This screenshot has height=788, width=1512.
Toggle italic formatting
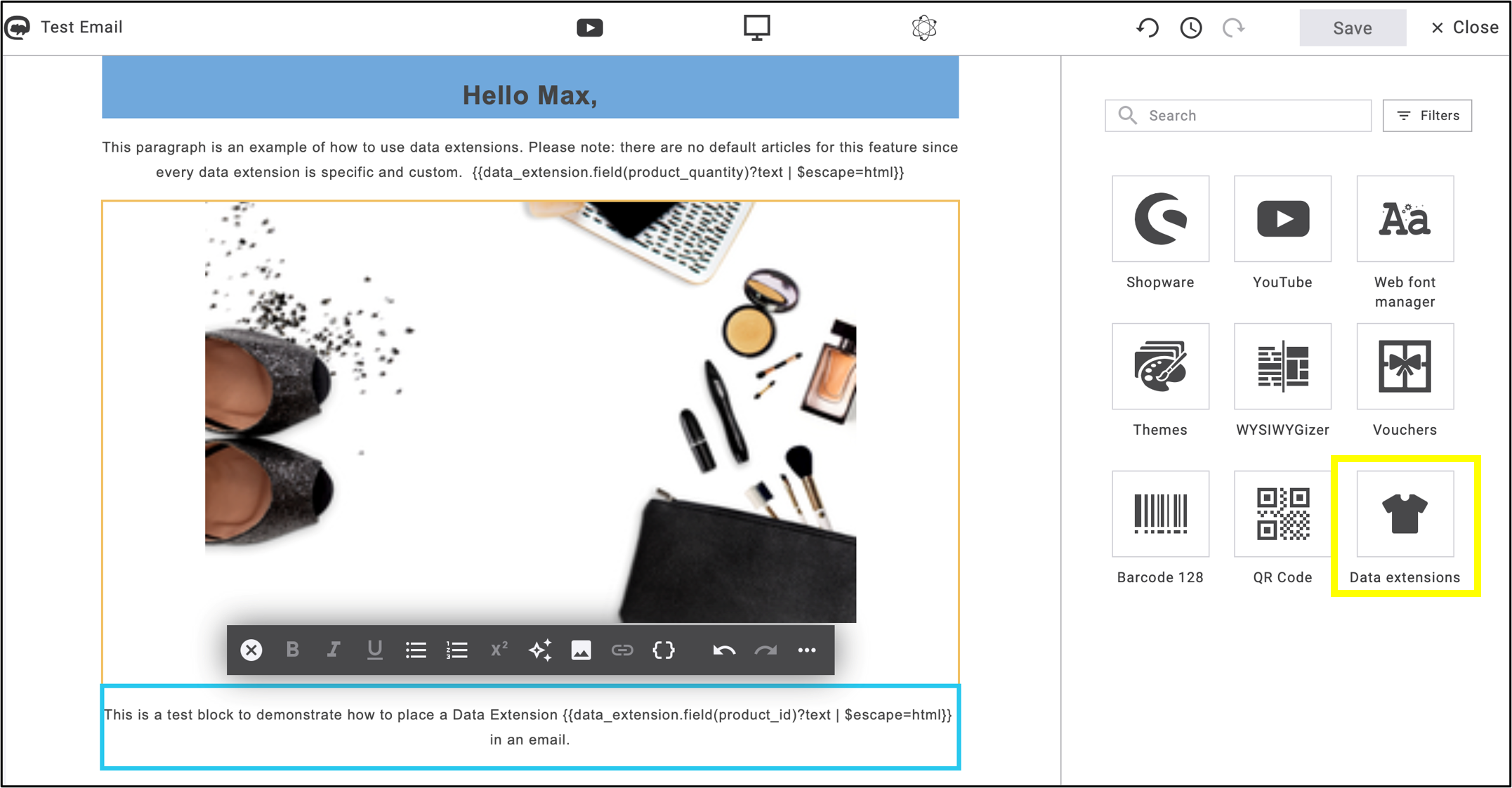334,650
